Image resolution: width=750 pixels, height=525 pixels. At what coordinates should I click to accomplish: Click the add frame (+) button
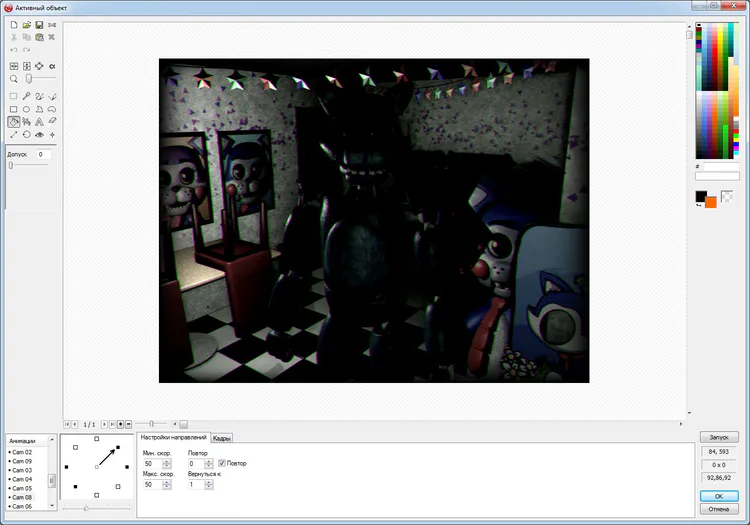click(121, 424)
